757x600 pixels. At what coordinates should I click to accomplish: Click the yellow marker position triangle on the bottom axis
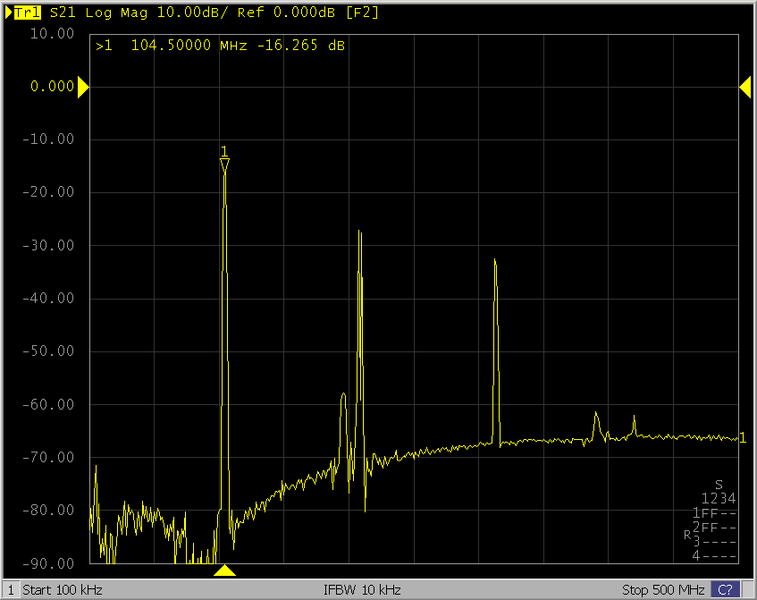tap(225, 571)
